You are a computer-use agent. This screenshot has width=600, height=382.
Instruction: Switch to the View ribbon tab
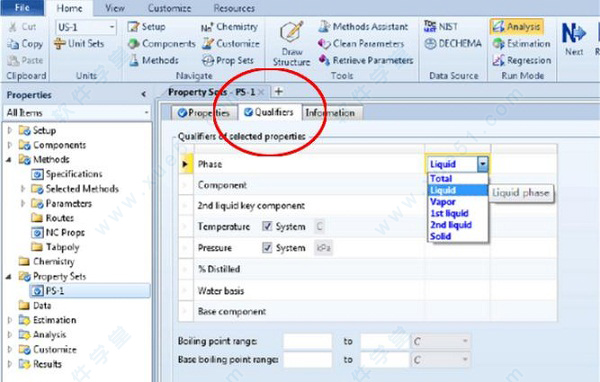tap(115, 8)
